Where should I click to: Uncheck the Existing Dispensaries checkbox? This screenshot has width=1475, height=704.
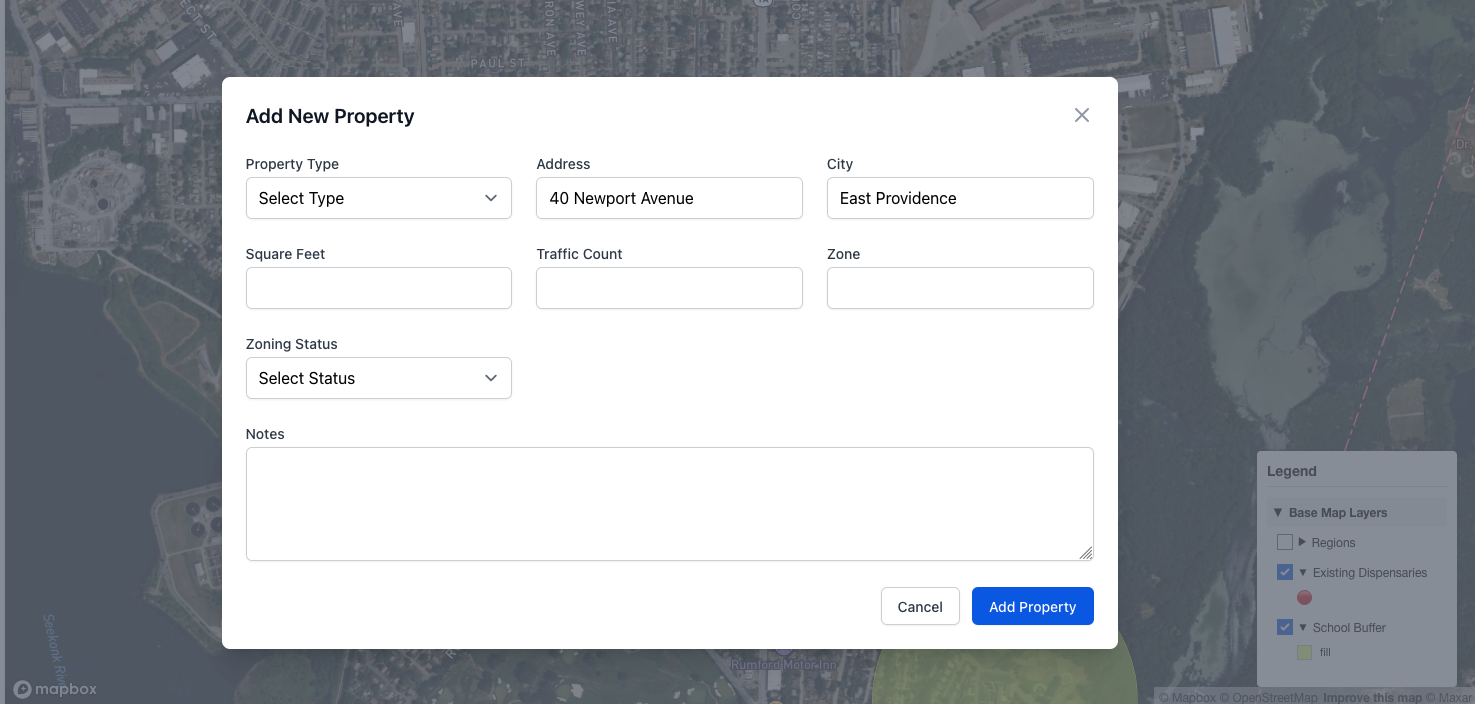(1285, 572)
